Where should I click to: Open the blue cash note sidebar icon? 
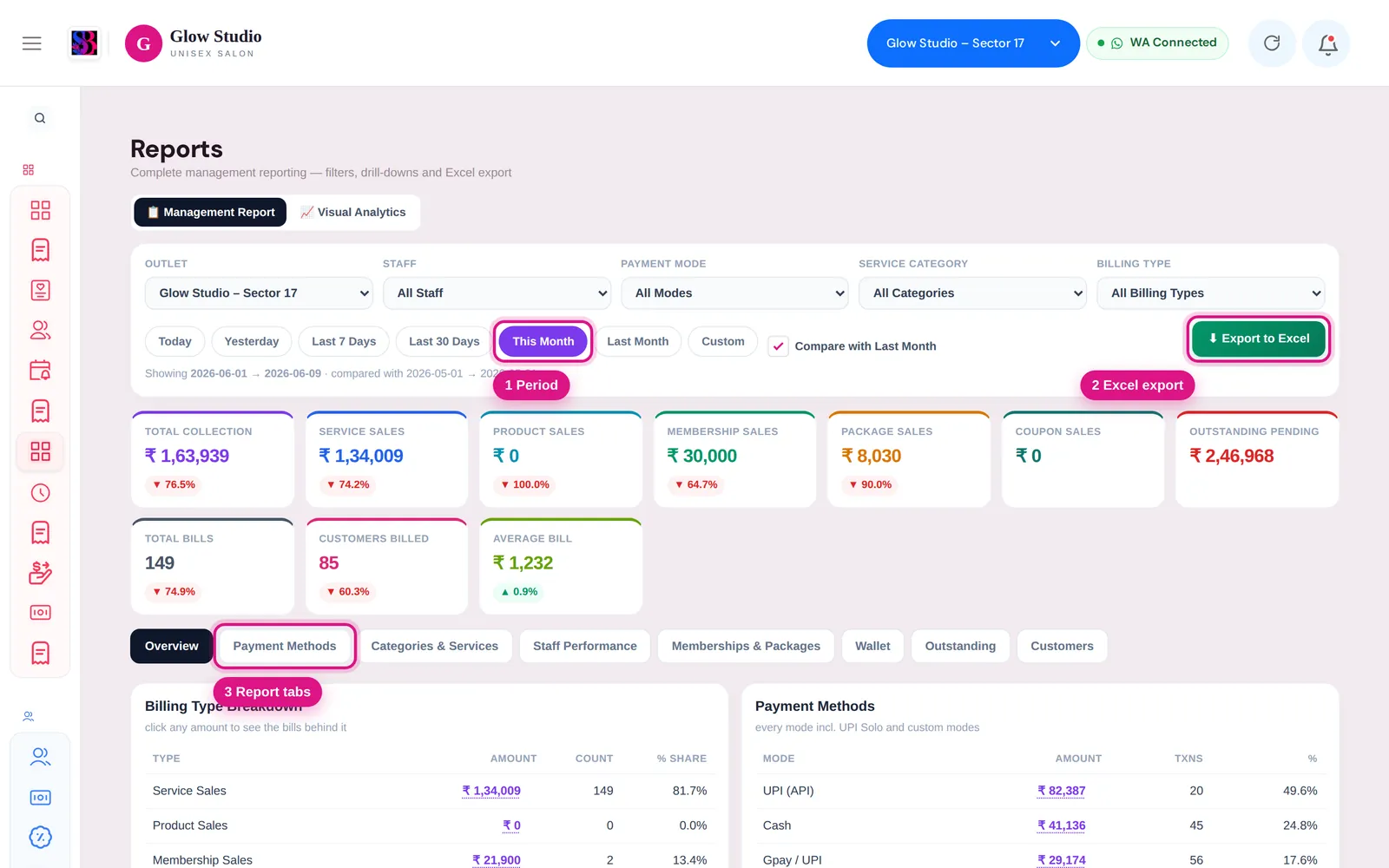point(40,798)
